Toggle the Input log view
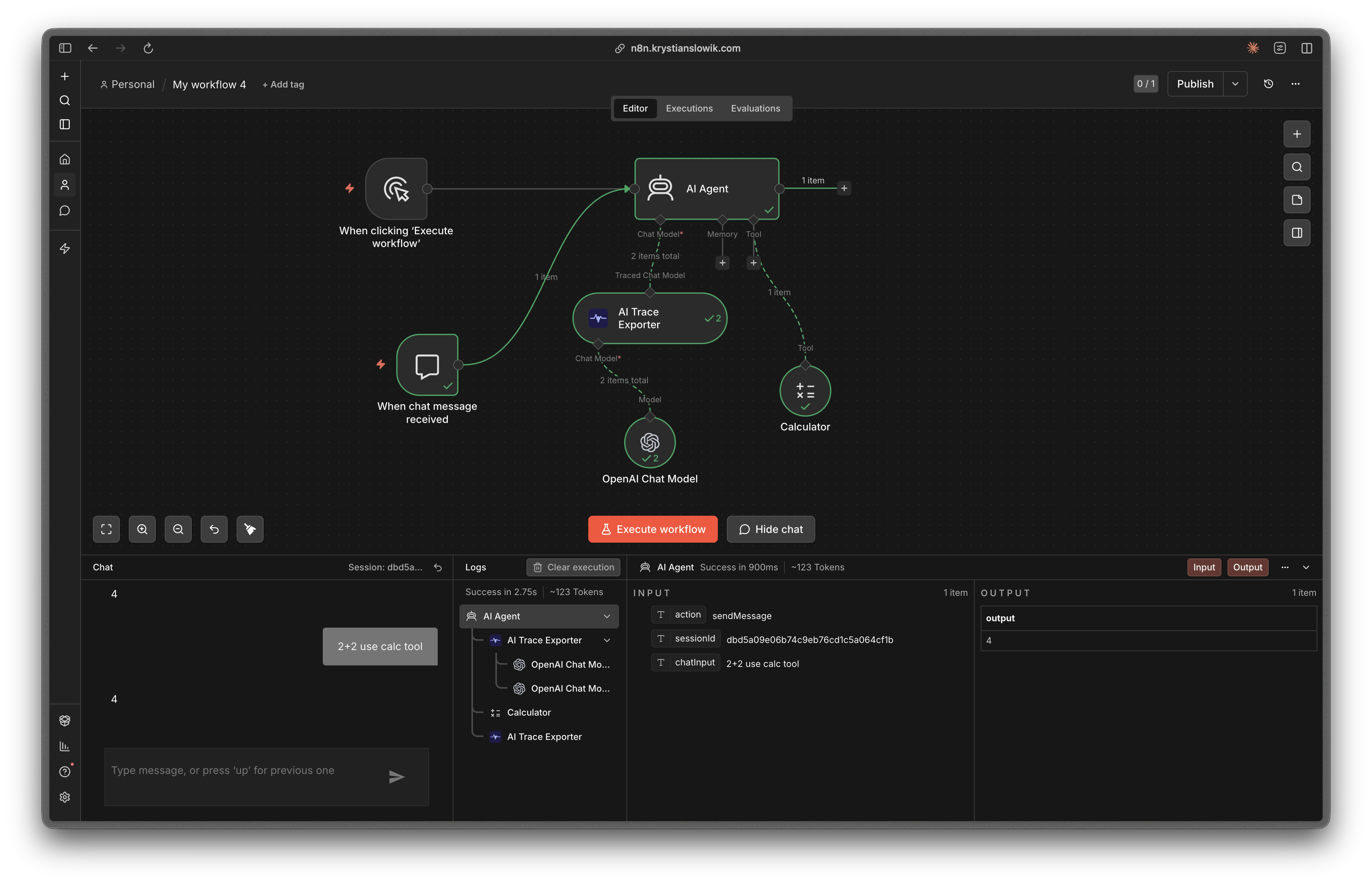Screen dimensions: 1372x884 coord(1204,567)
